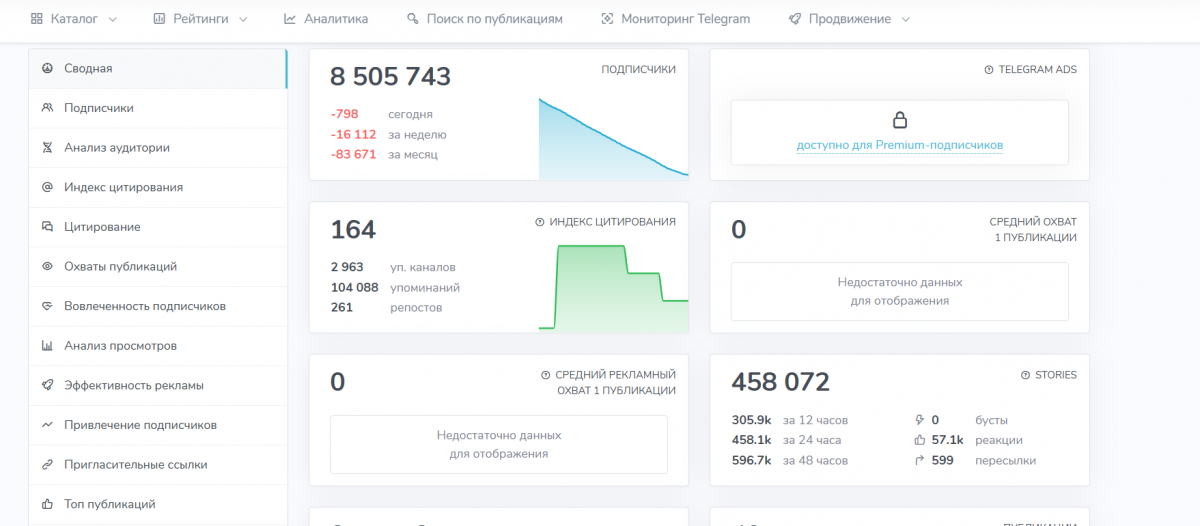
Task: Click the СРЕДНИЙ ОХВАТ 1 ПУБЛИКАЦИИ heading
Action: click(1033, 229)
